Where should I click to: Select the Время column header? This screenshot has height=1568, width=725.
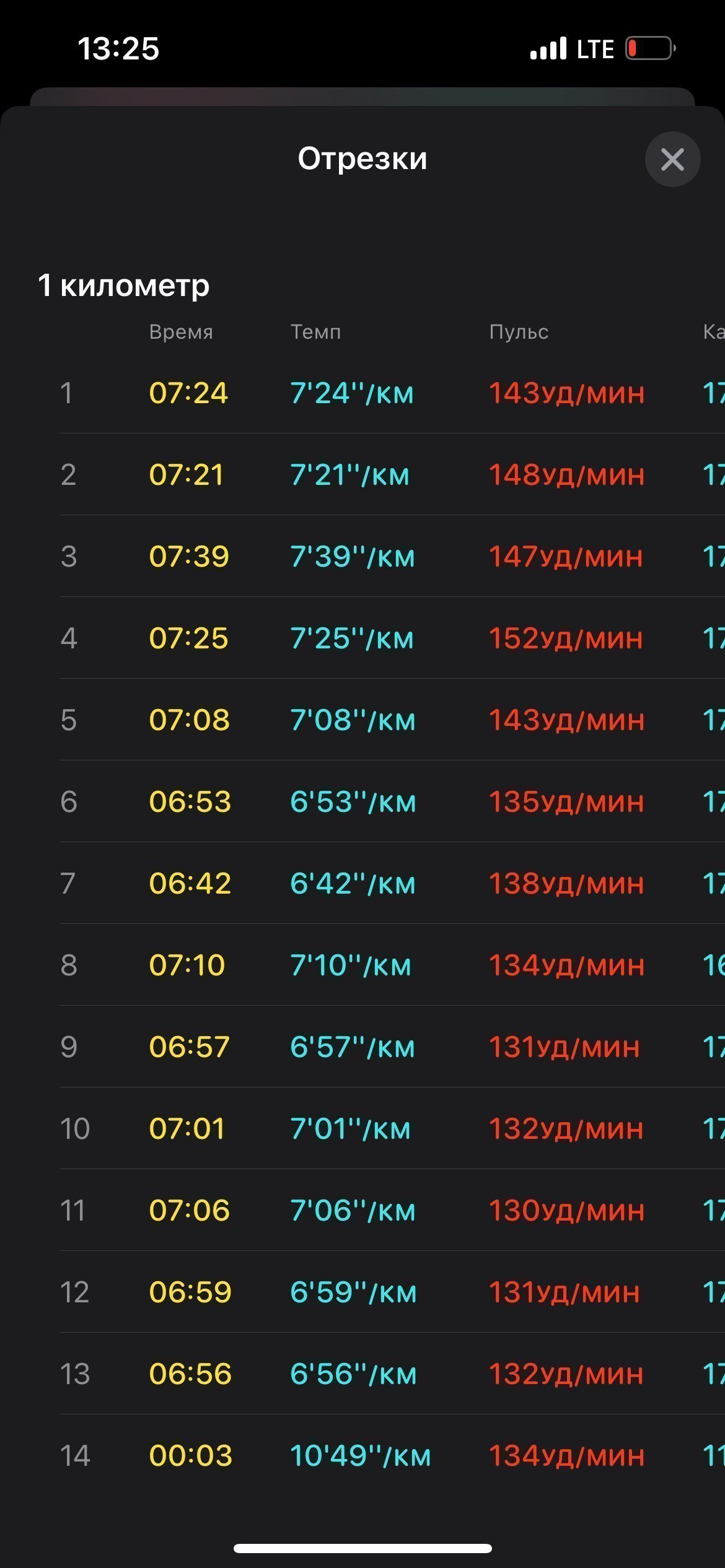point(181,333)
